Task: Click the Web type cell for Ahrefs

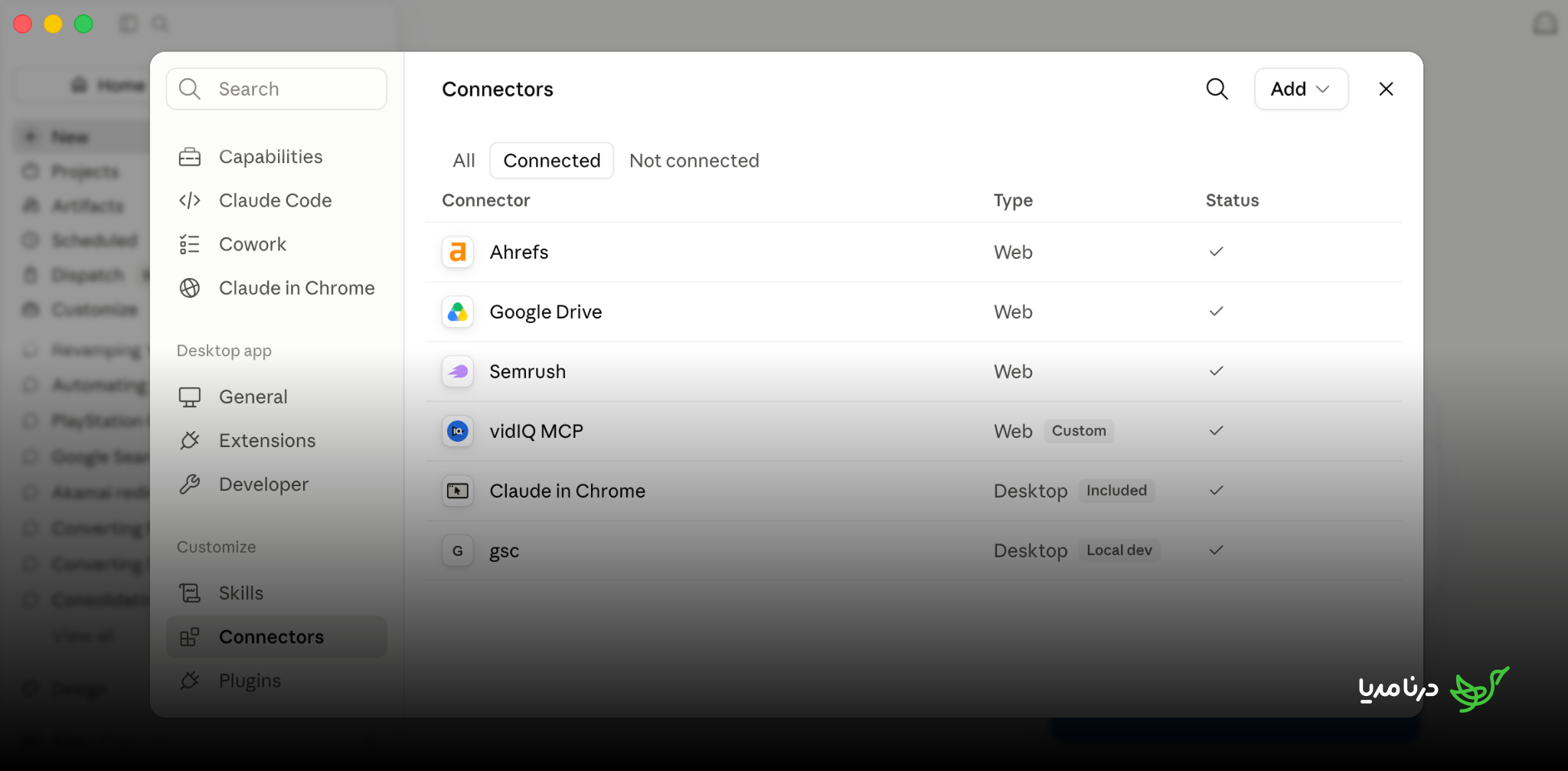Action: pyautogui.click(x=1013, y=252)
